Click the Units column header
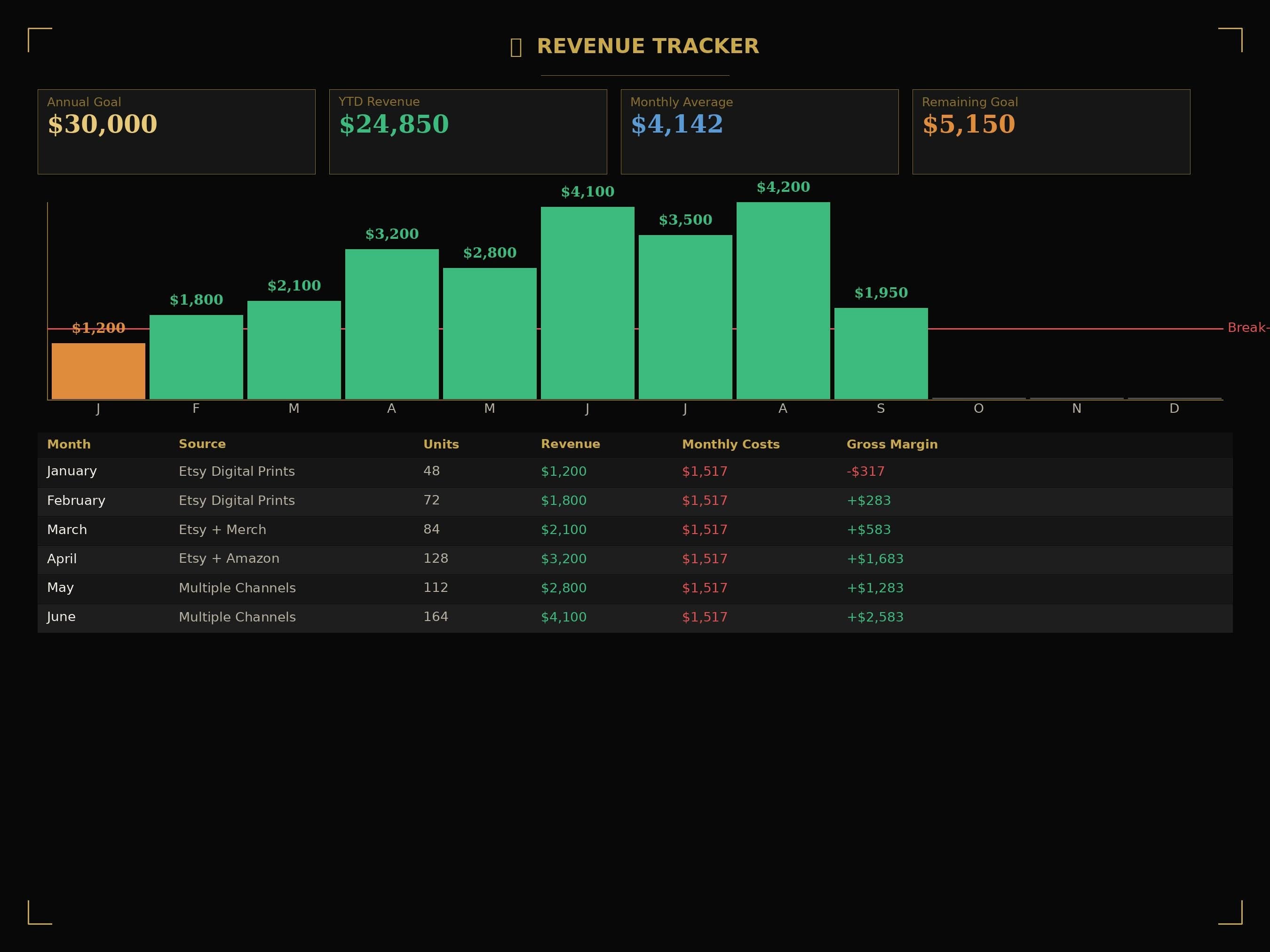 441,444
